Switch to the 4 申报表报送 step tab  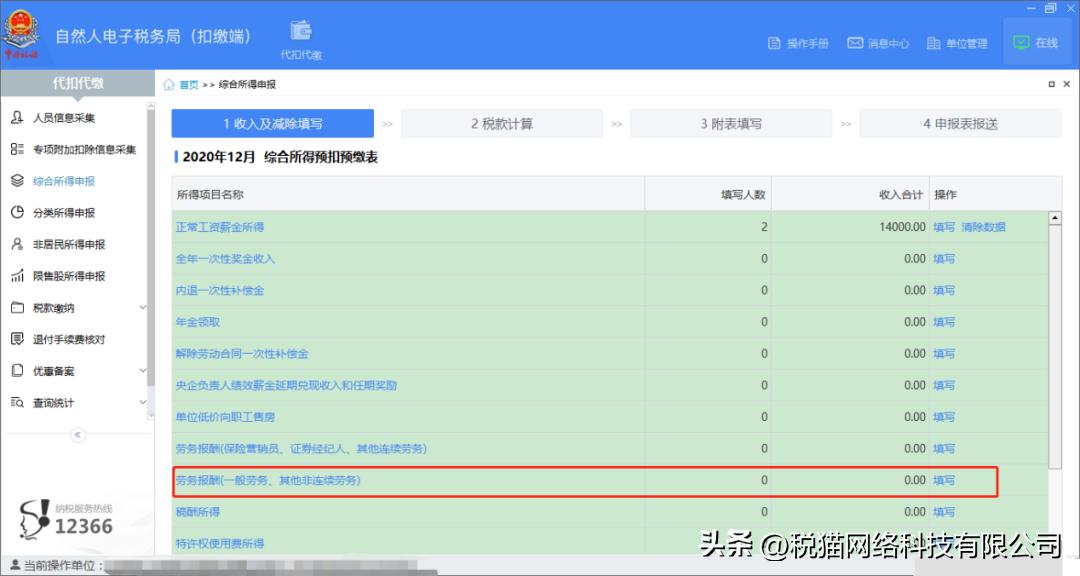tap(962, 122)
